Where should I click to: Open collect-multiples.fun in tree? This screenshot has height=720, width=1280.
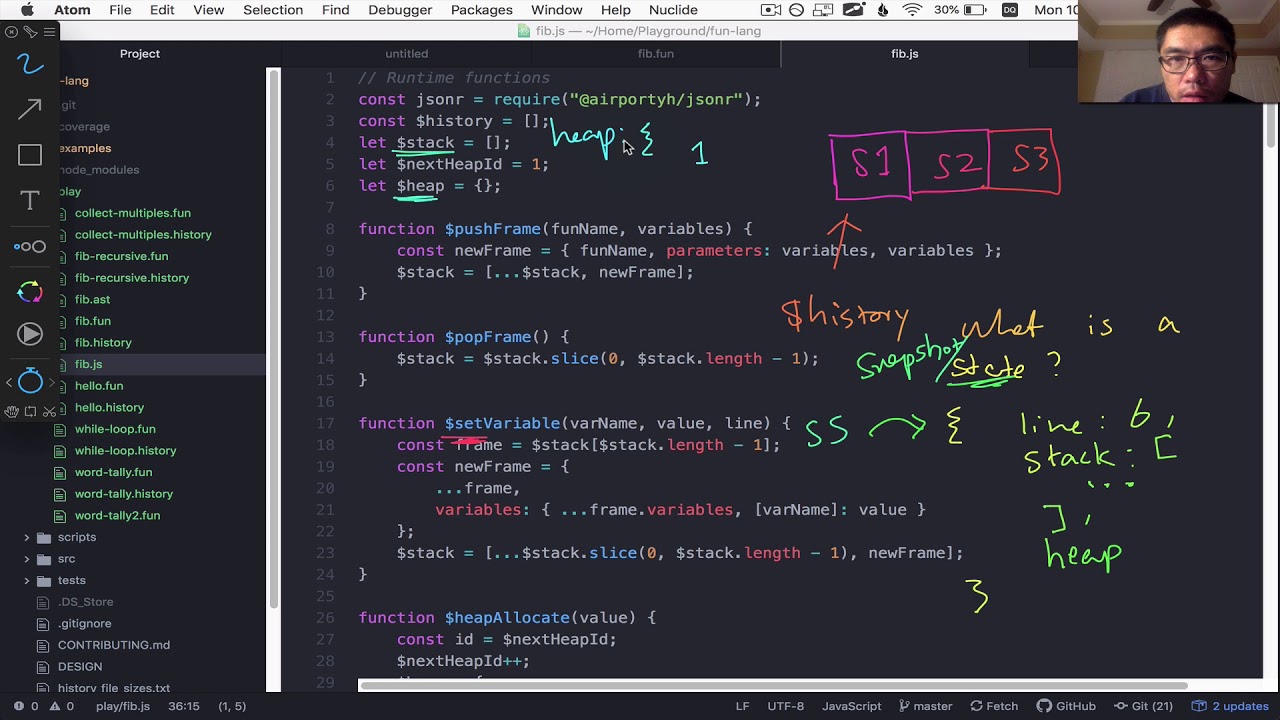click(x=132, y=213)
